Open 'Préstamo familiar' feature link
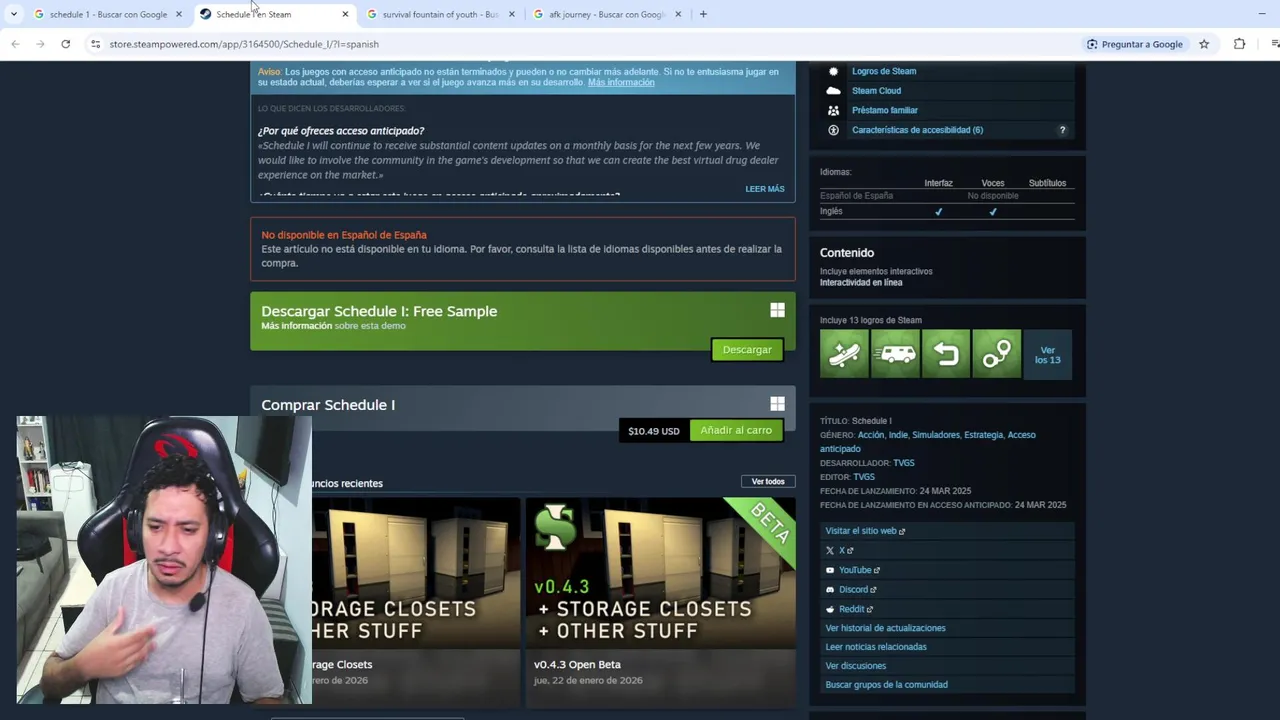Image resolution: width=1280 pixels, height=720 pixels. click(x=885, y=110)
